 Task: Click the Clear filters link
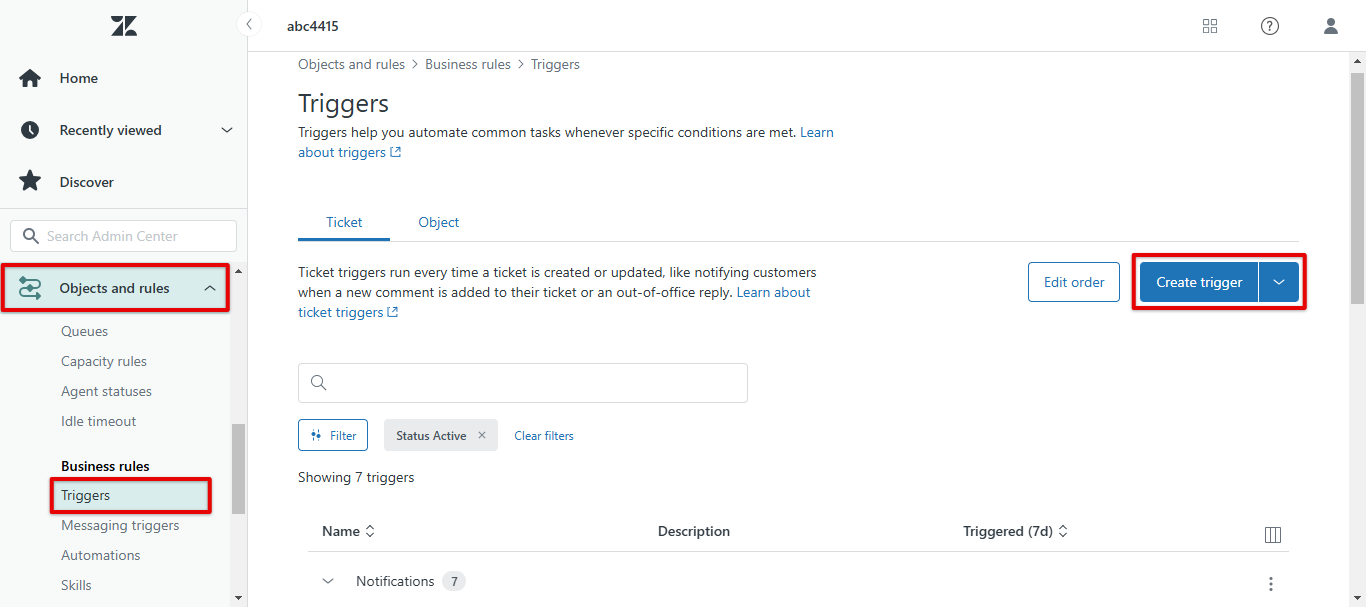click(544, 436)
